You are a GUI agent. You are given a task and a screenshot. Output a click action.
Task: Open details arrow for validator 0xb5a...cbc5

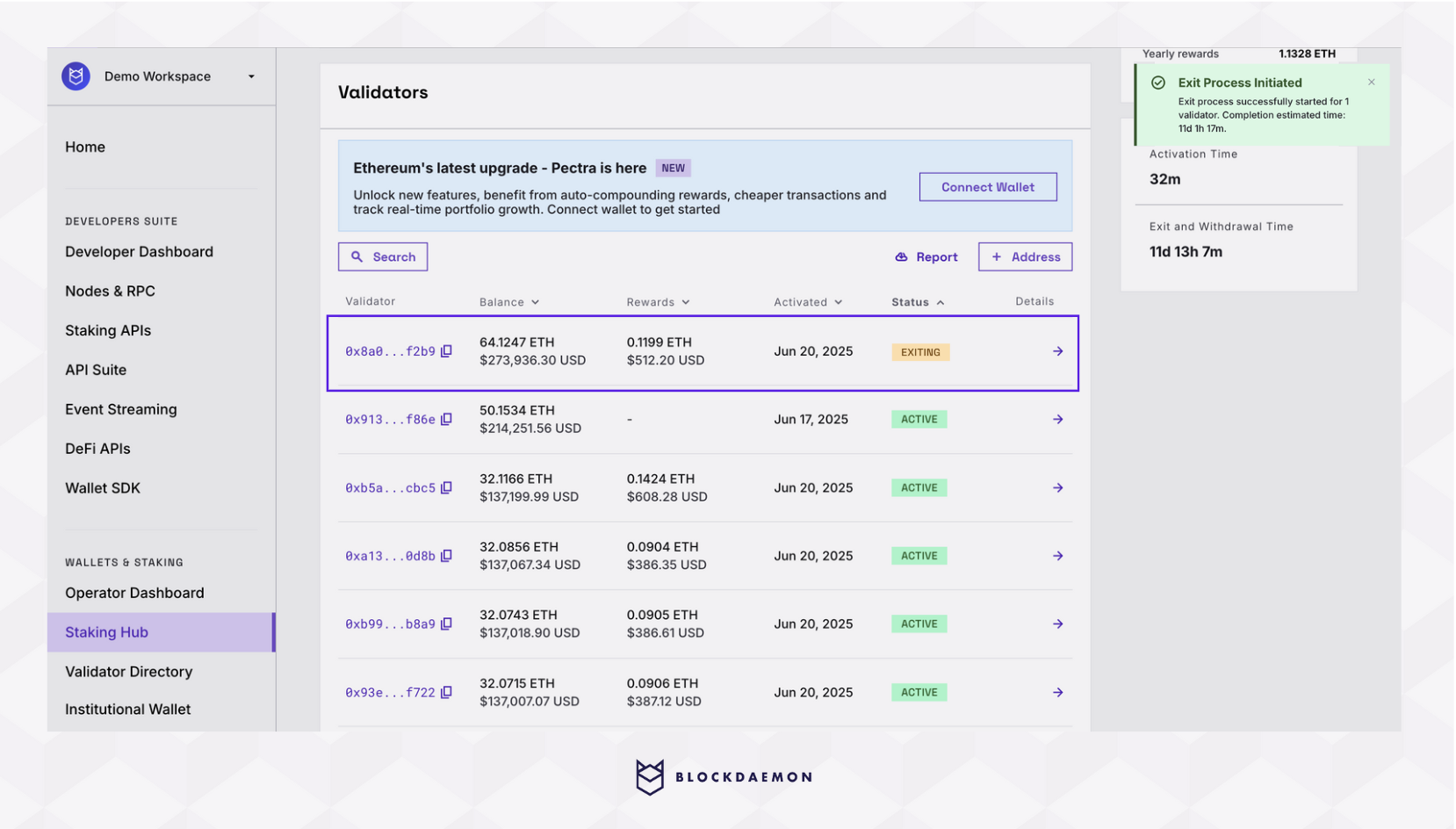tap(1058, 487)
